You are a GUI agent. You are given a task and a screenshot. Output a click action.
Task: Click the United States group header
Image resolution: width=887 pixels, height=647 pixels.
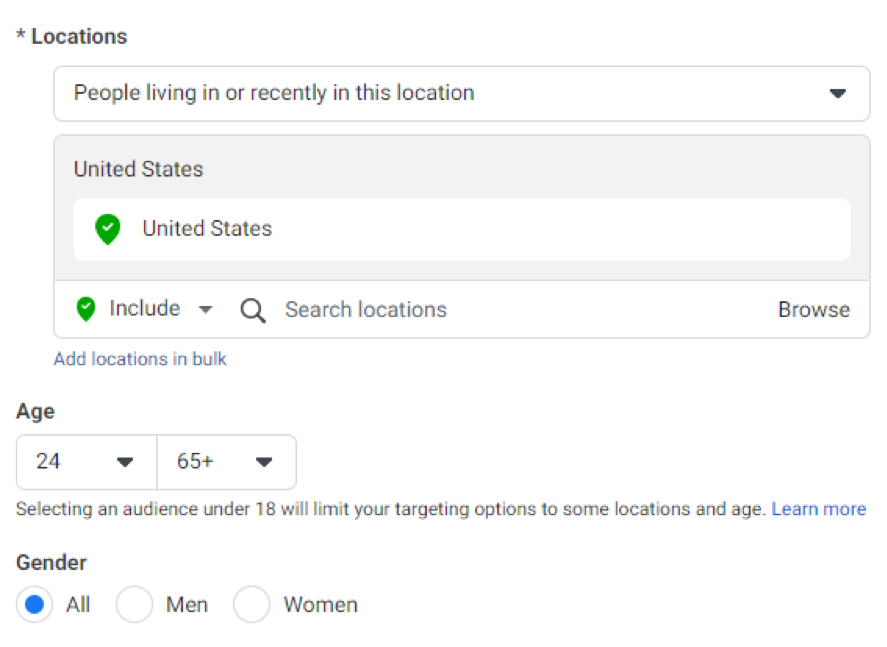(138, 169)
